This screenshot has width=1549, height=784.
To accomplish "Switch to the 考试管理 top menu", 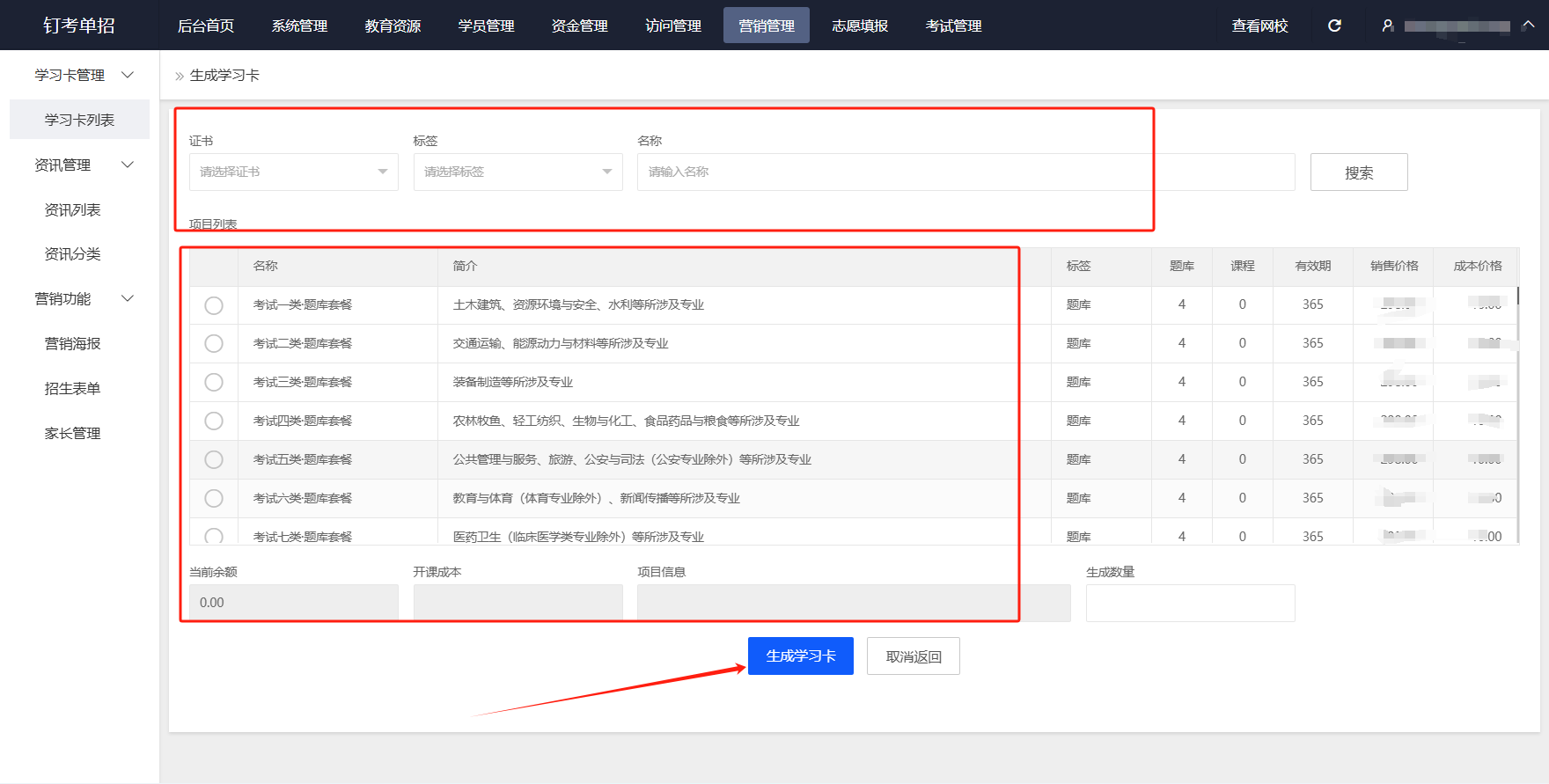I will tap(953, 26).
